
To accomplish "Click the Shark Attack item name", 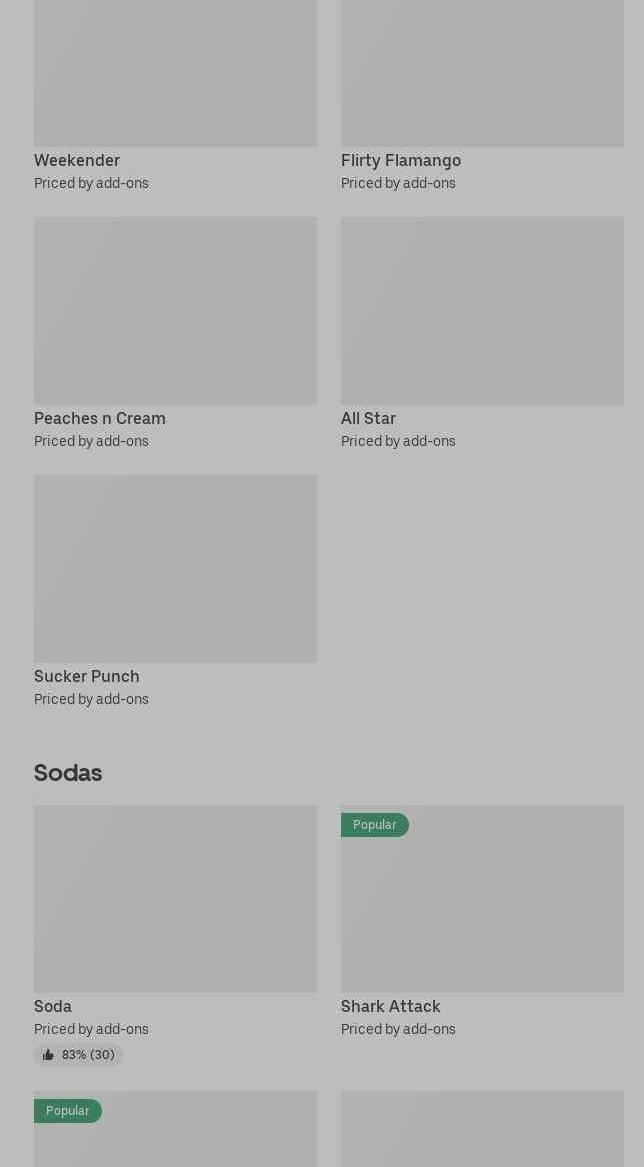I will [390, 1006].
